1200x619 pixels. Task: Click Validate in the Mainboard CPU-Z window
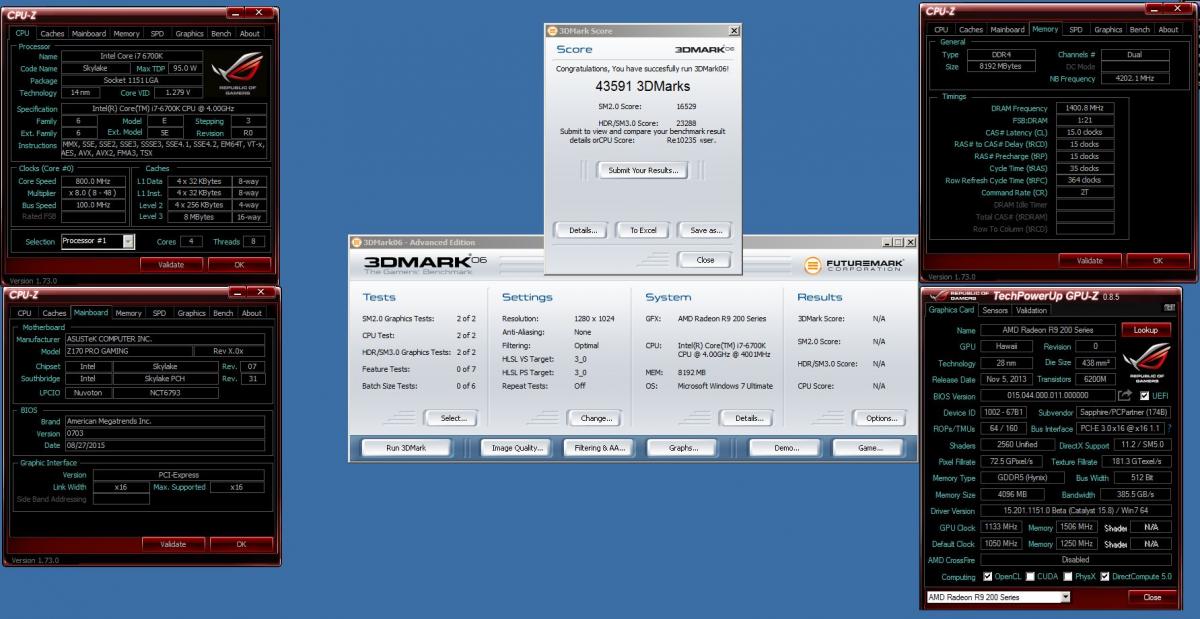tap(173, 544)
